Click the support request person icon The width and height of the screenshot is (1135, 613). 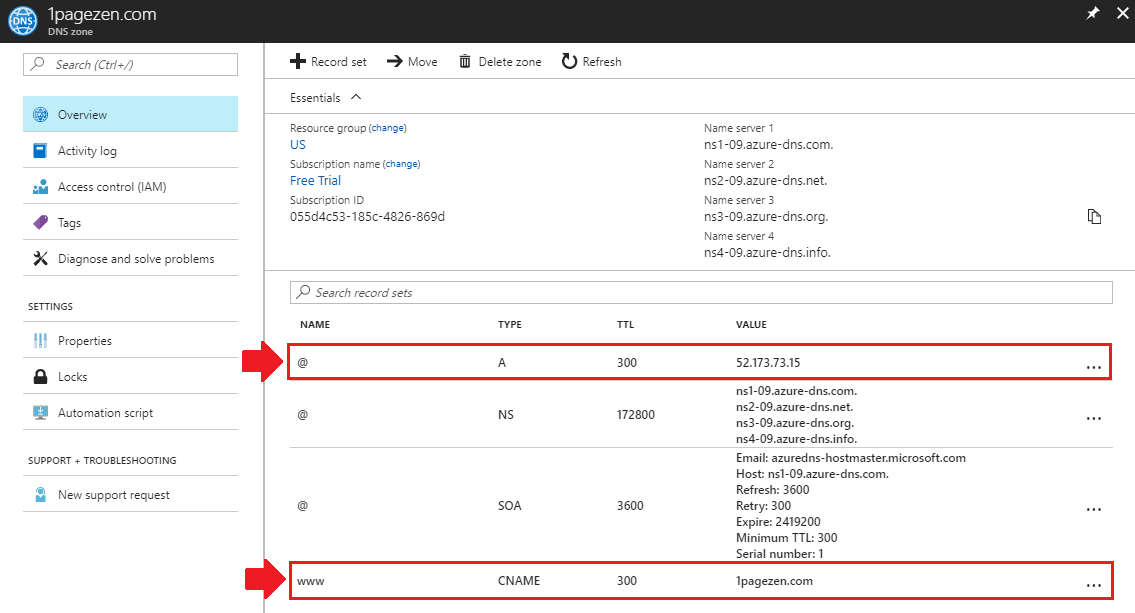[41, 494]
